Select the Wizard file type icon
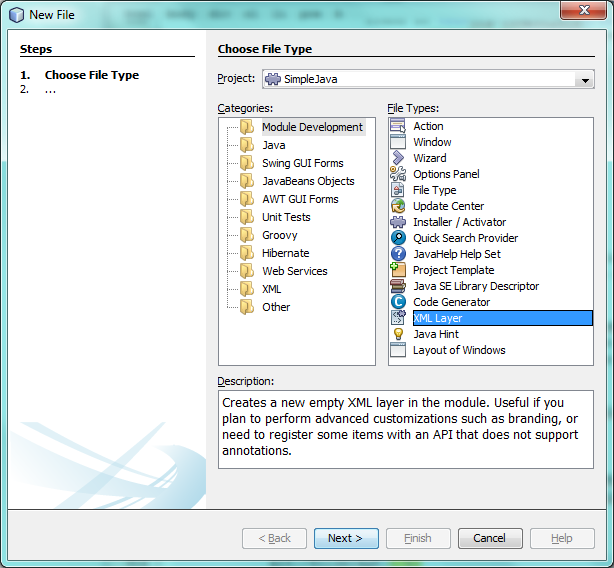The width and height of the screenshot is (614, 568). [x=397, y=158]
